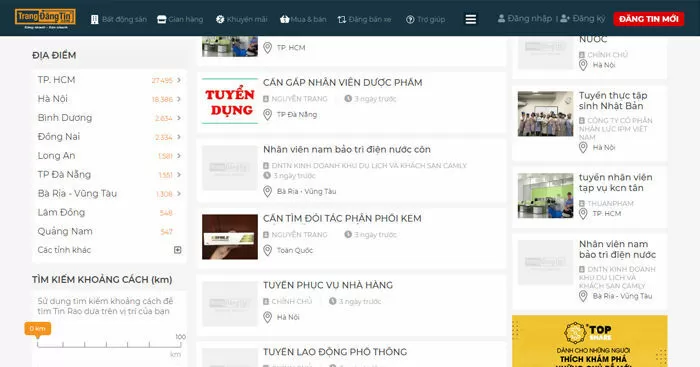Click placeholder thumbnail of TUYỂN PHỤC VỤ NHÀ HÀNG
This screenshot has height=367, width=700.
pos(230,304)
